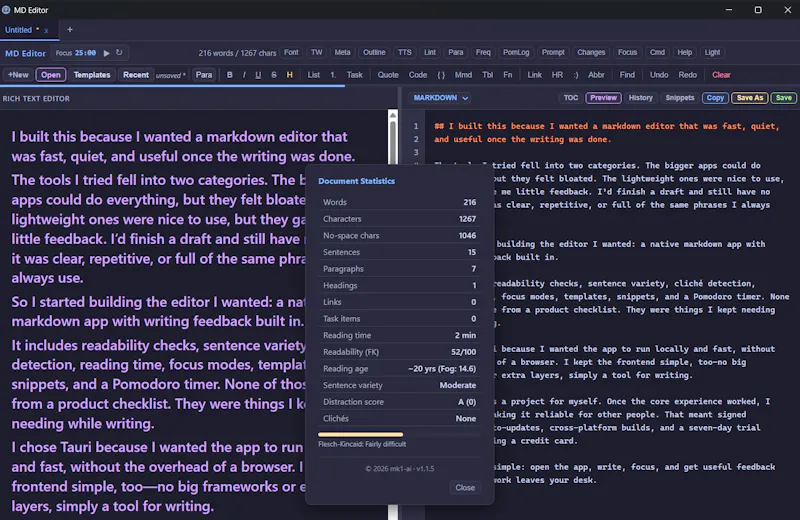
Task: Open the PomLog menu
Action: (x=516, y=53)
